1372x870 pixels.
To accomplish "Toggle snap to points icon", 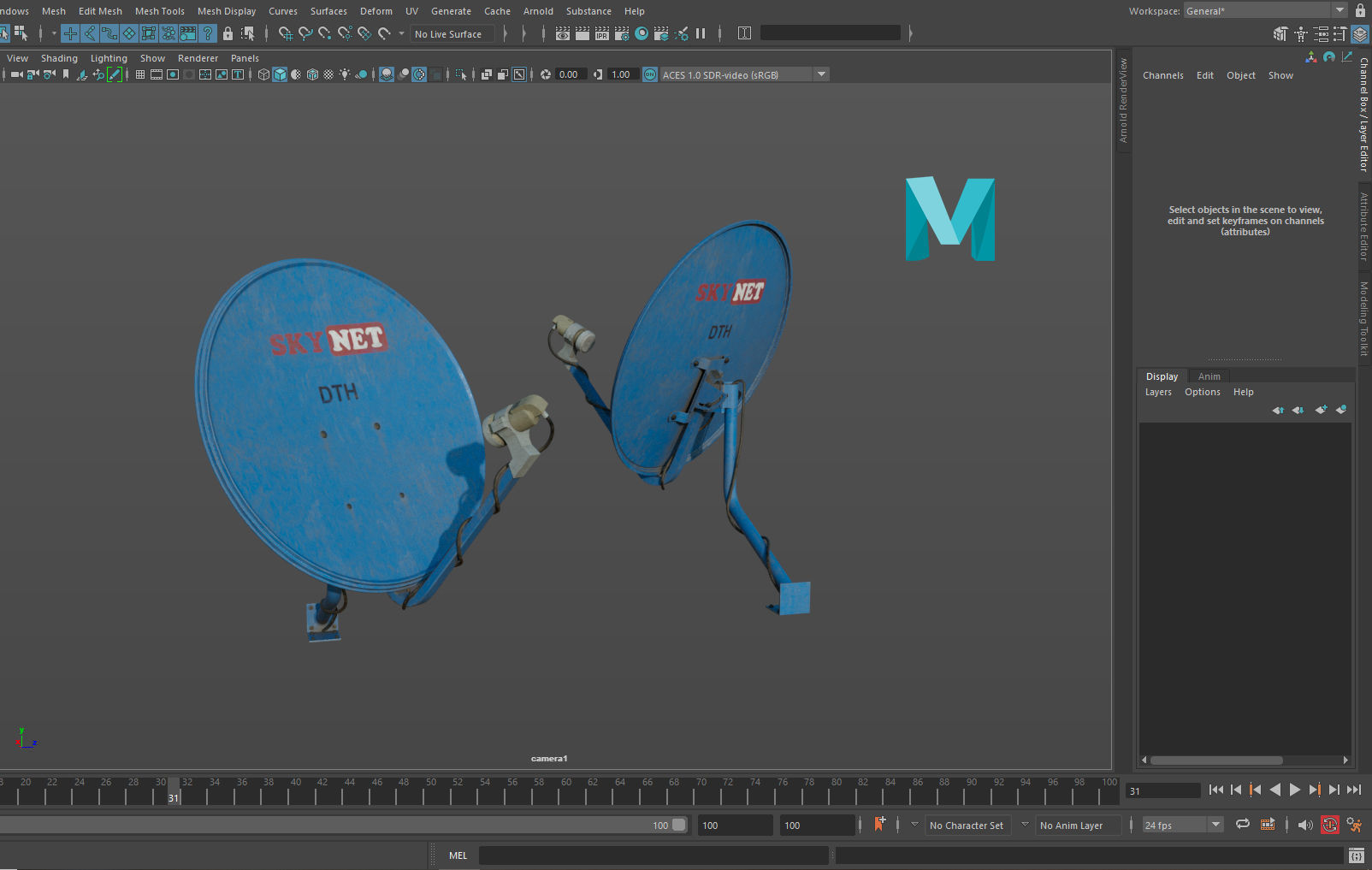I will coord(325,34).
